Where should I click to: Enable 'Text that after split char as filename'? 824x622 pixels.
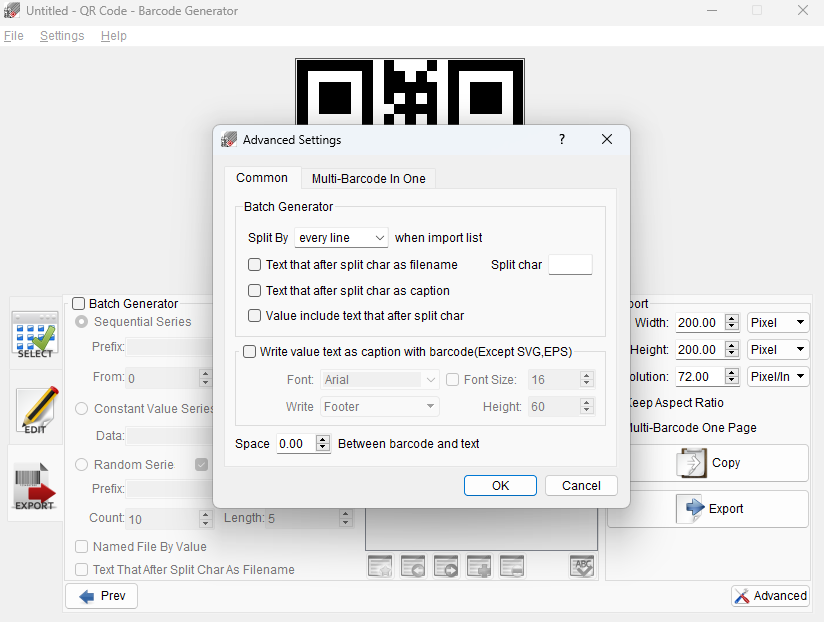tap(255, 265)
